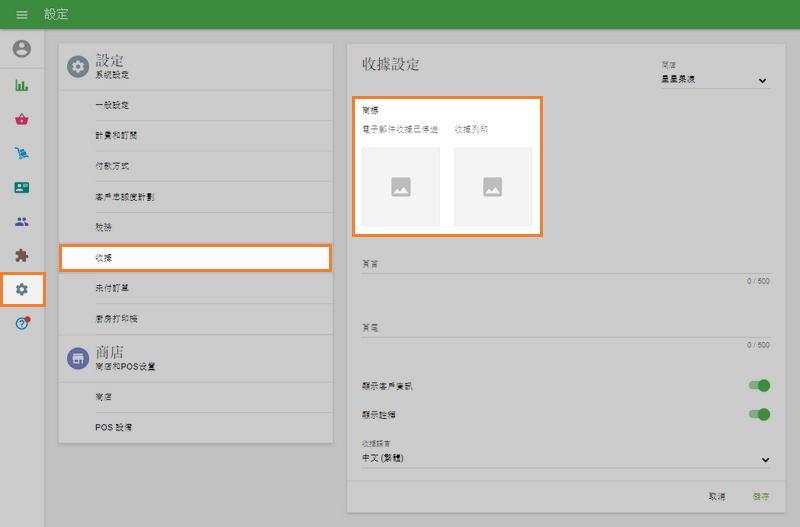The height and width of the screenshot is (527, 800).
Task: Open the settings gear icon in the sidebar
Action: [21, 289]
